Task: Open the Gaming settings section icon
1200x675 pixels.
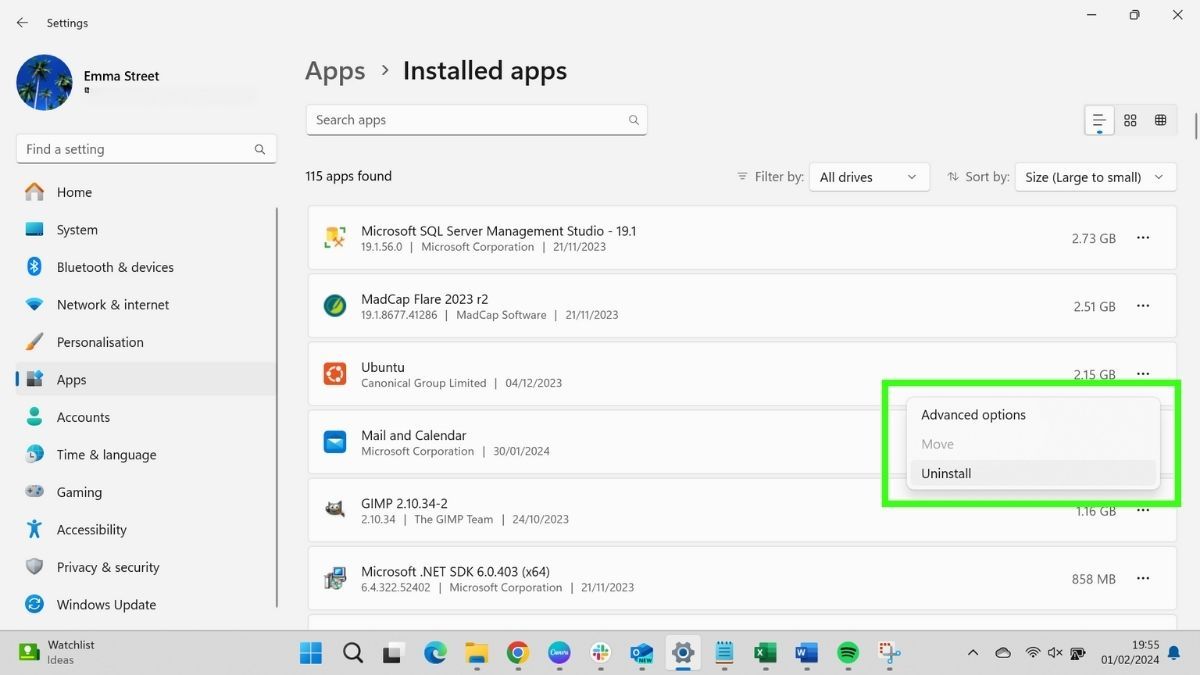Action: point(32,492)
